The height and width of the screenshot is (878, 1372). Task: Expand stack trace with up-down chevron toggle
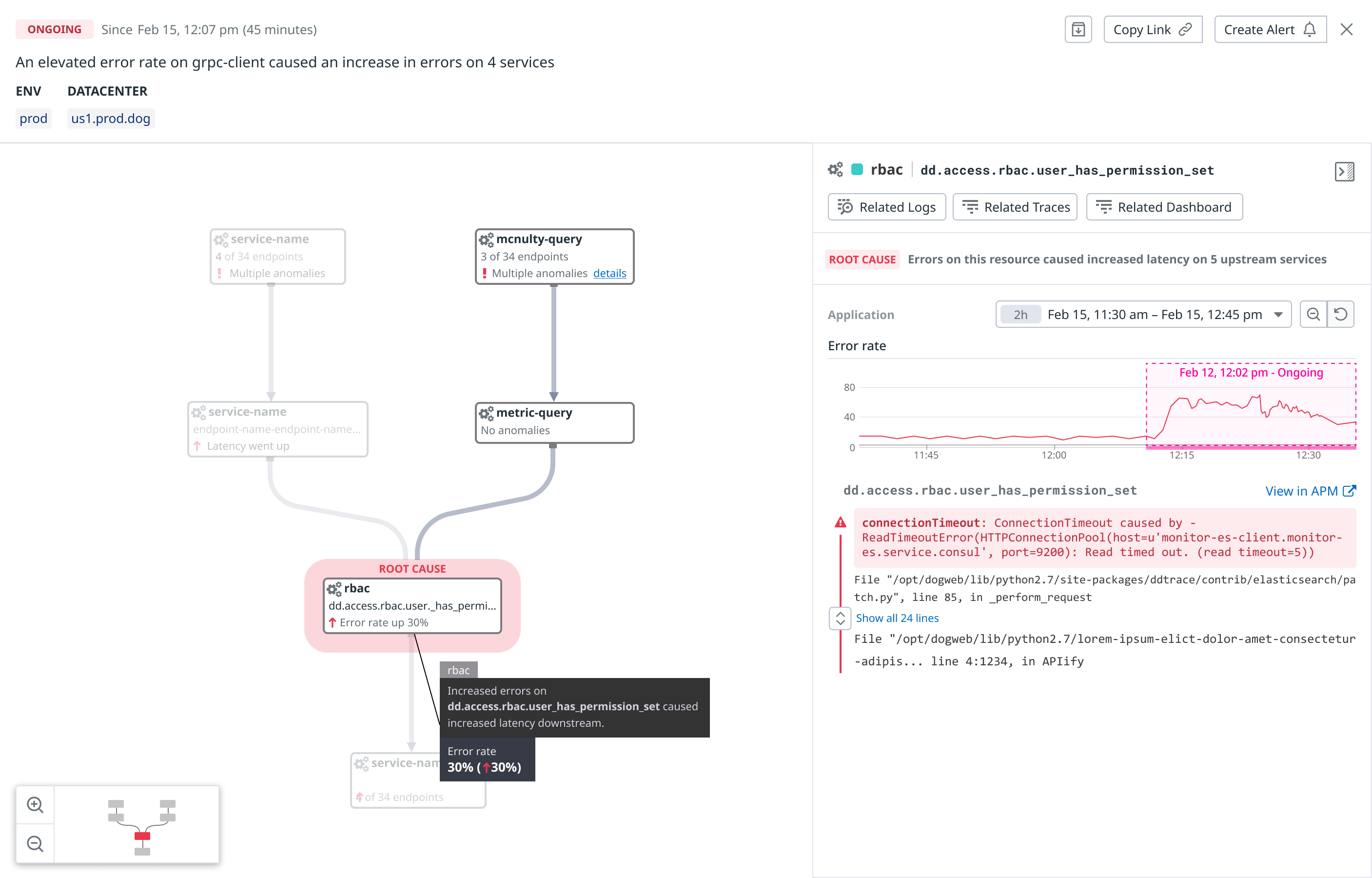click(840, 618)
